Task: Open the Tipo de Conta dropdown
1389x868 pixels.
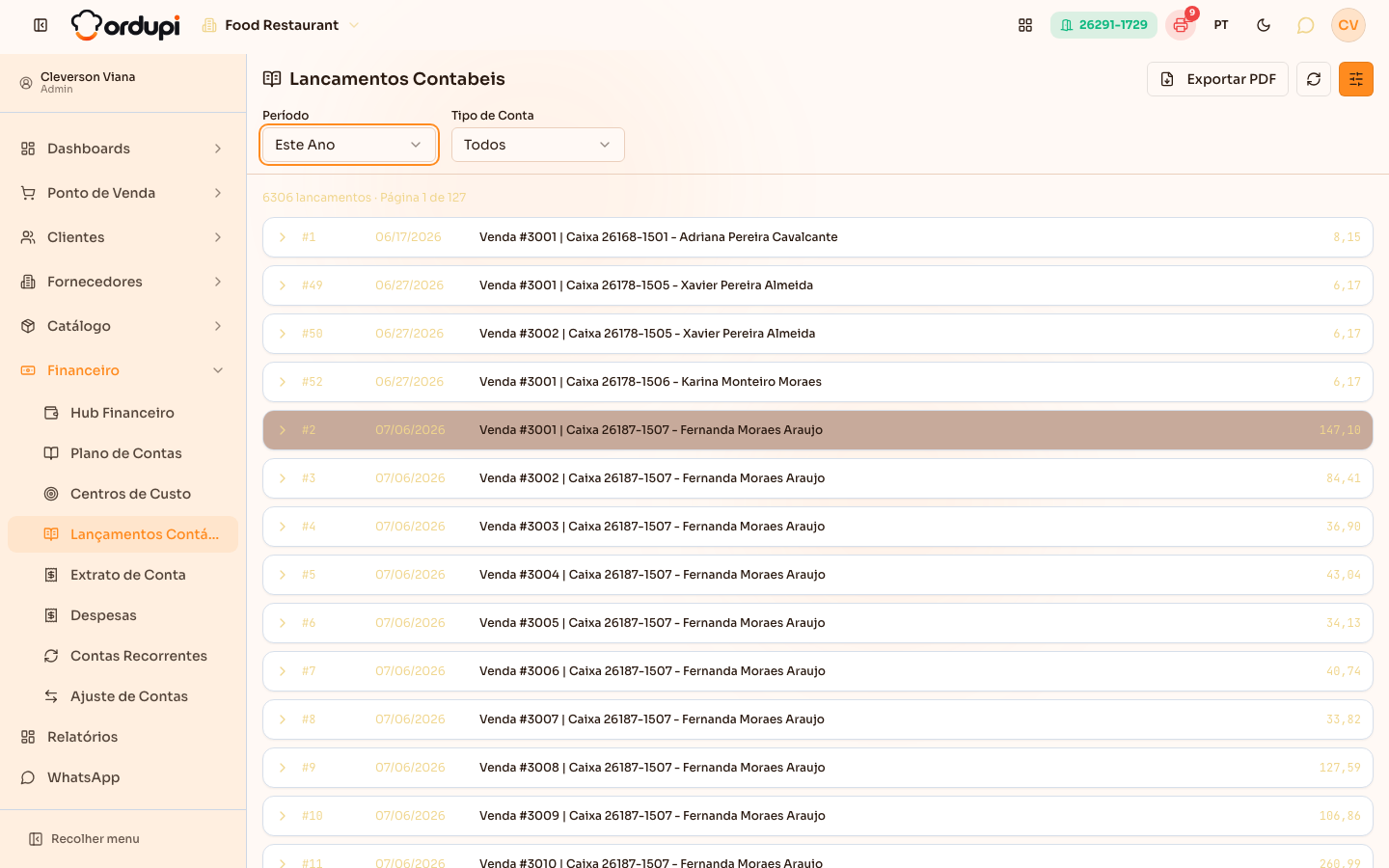Action: (538, 145)
